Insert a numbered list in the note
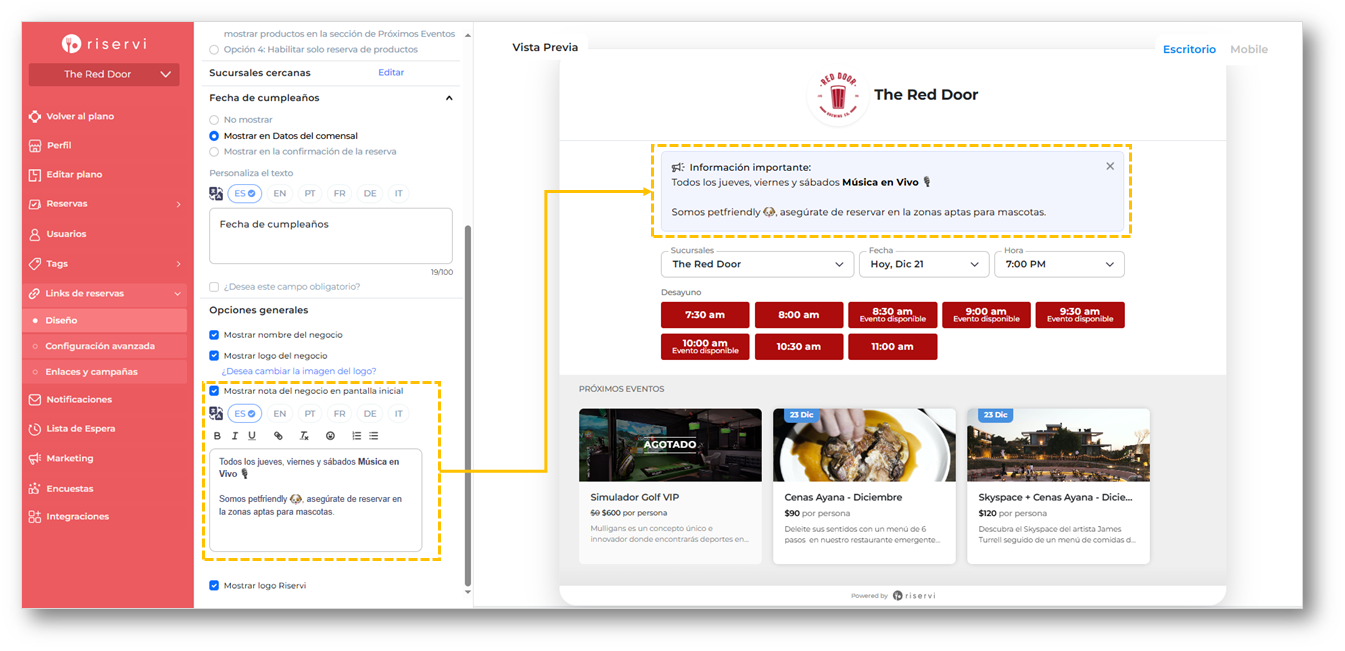 pyautogui.click(x=357, y=436)
